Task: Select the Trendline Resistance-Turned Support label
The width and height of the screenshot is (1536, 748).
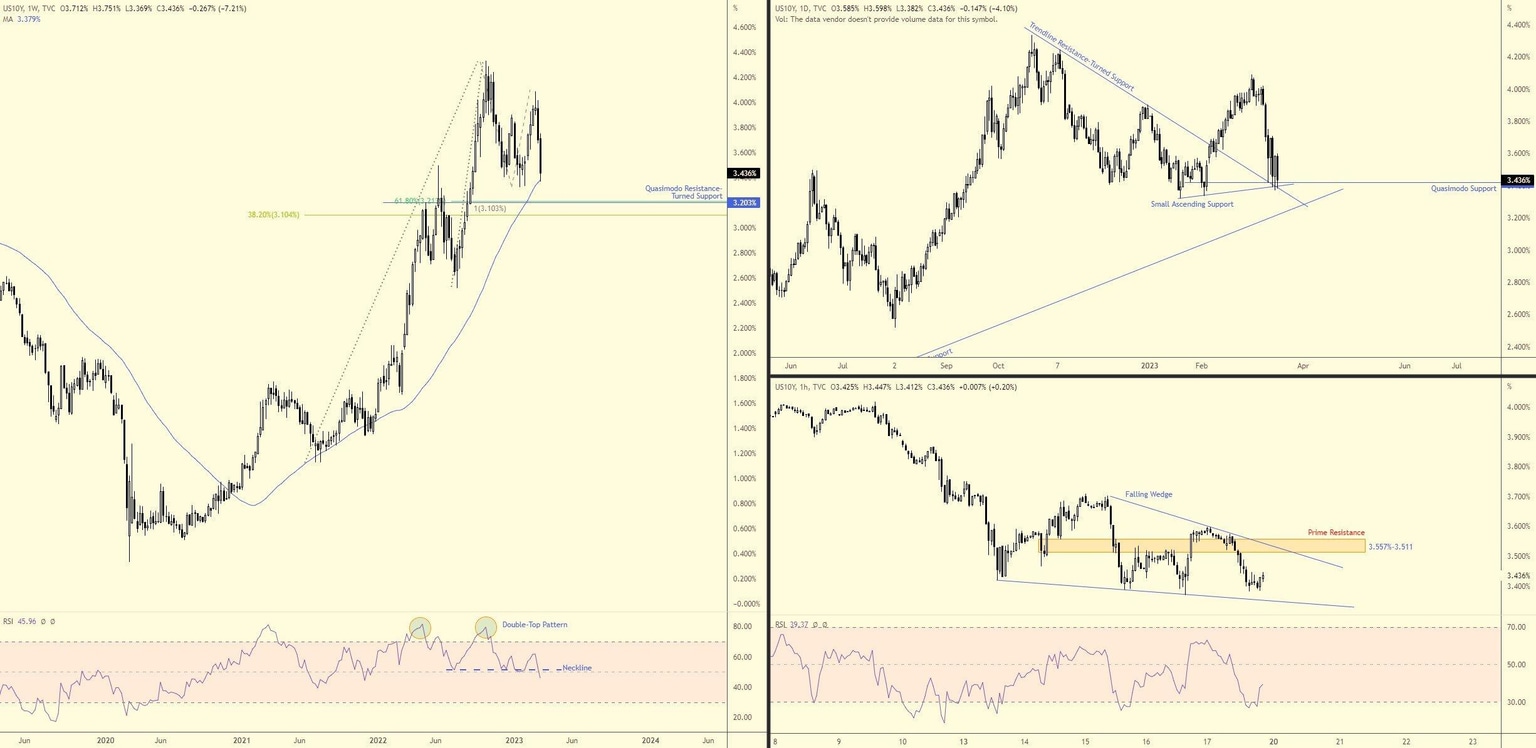Action: tap(1081, 58)
